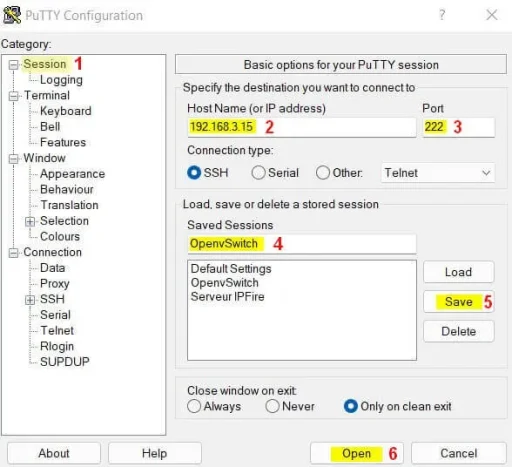Screen dimensions: 512x467
Task: Collapse the Session tree node
Action: (13, 64)
